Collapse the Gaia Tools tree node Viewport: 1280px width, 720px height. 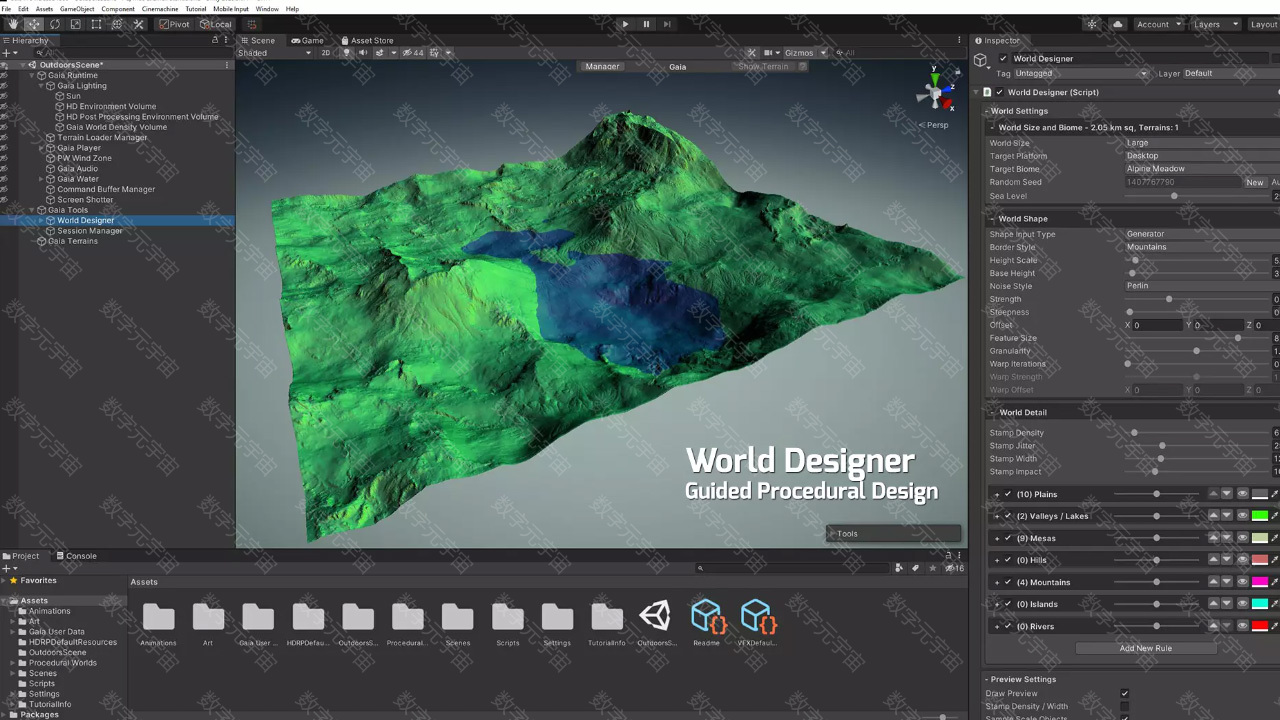click(x=33, y=210)
